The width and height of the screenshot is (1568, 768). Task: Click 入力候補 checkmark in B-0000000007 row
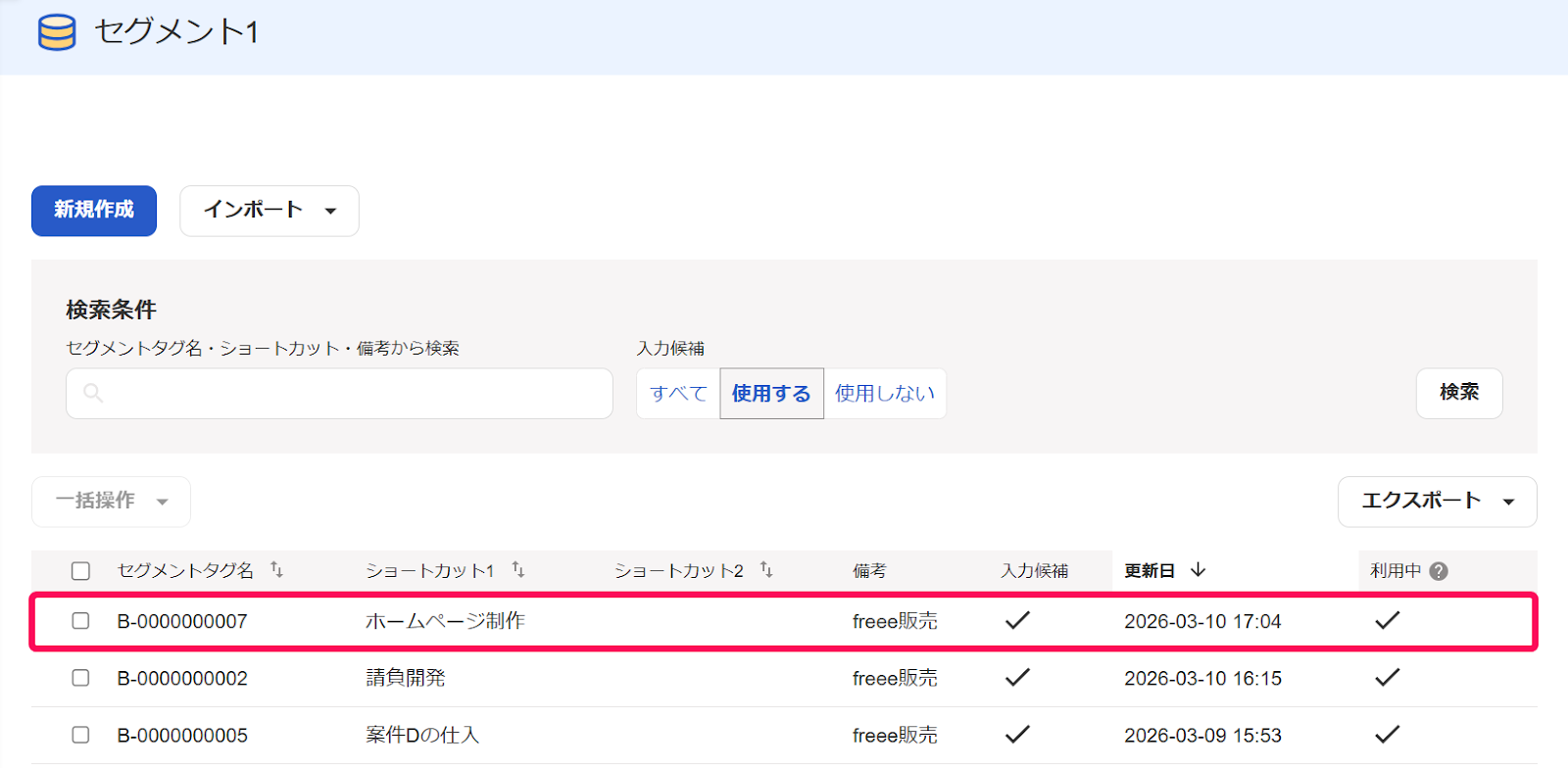tap(1018, 620)
